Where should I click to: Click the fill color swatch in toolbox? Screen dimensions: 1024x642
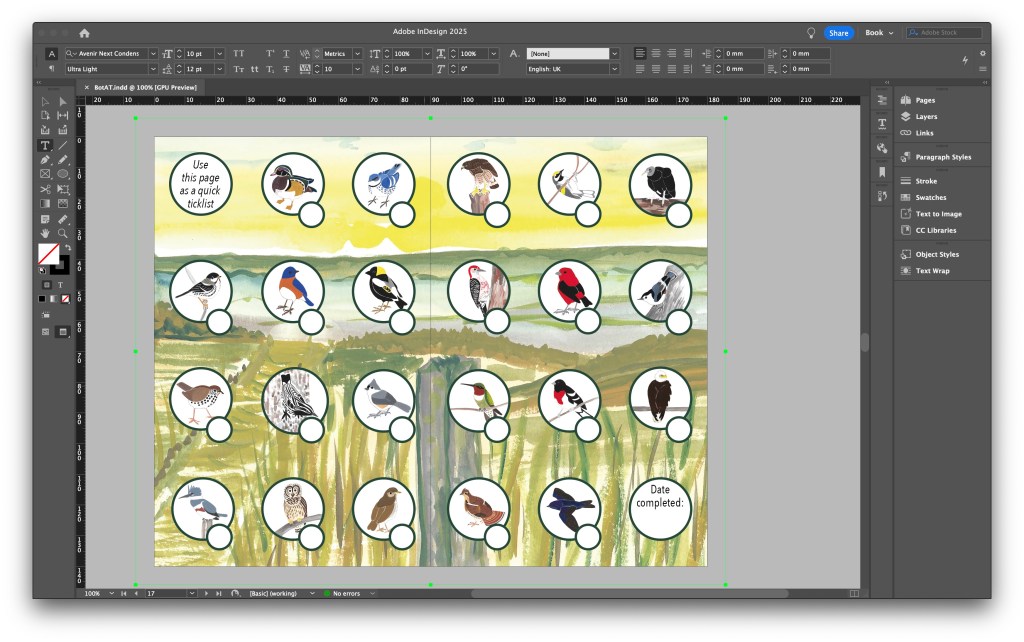[48, 253]
